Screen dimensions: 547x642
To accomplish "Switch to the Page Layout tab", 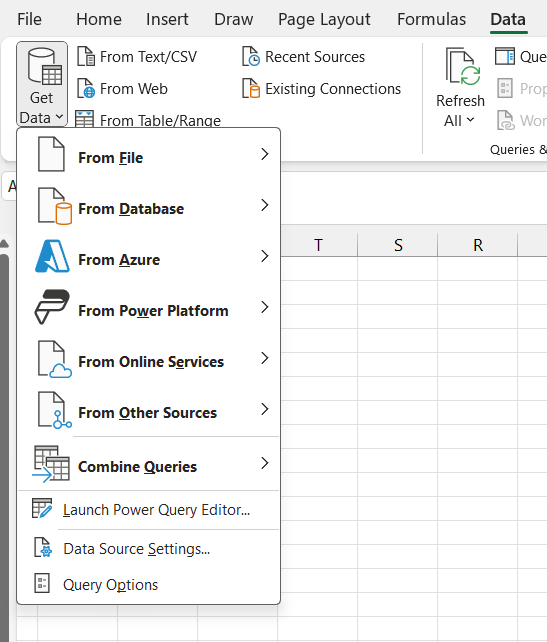I will 324,19.
